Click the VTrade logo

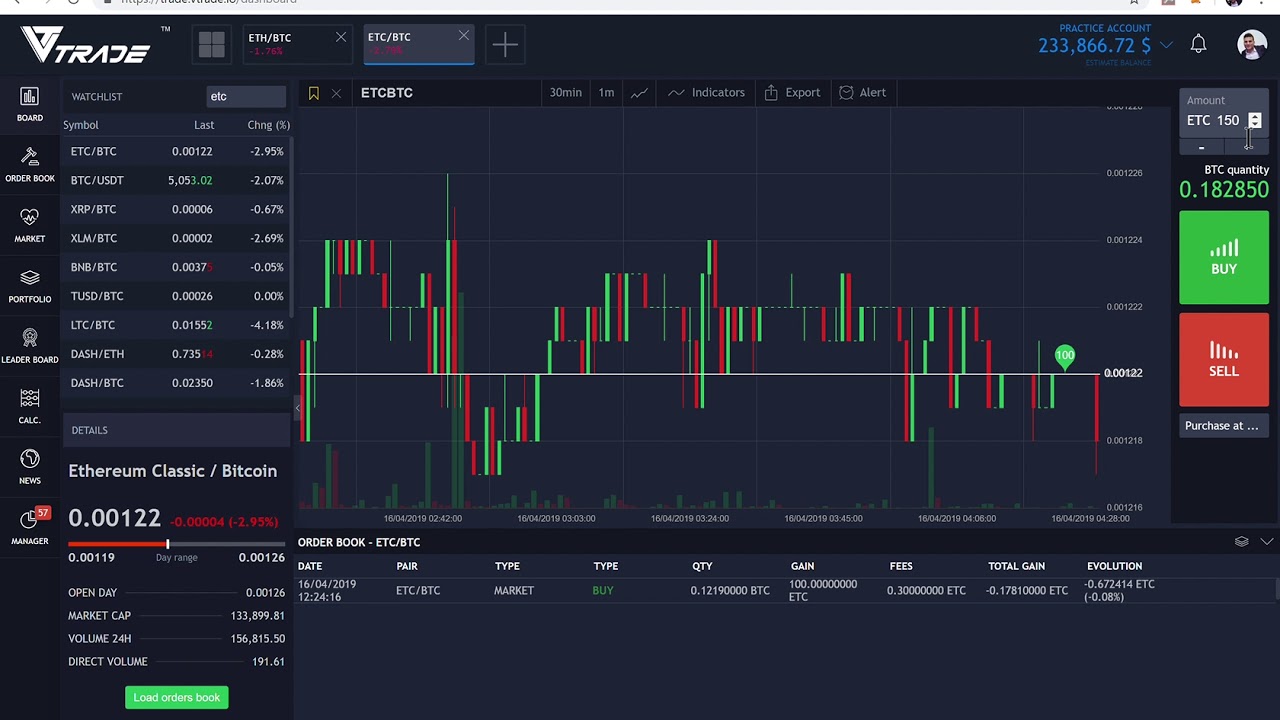pyautogui.click(x=86, y=44)
